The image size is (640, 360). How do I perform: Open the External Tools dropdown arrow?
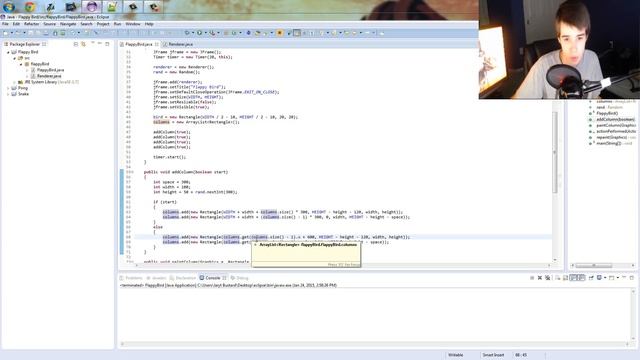pos(218,33)
